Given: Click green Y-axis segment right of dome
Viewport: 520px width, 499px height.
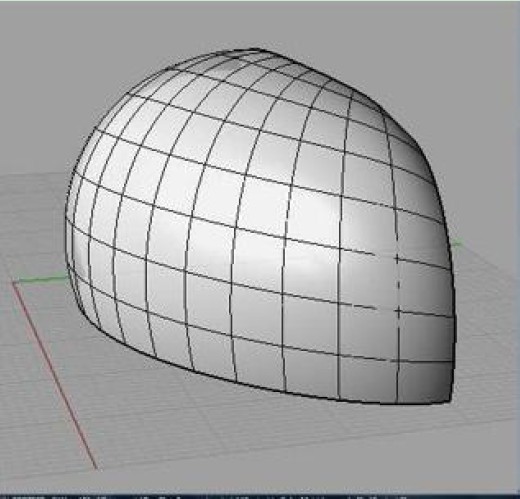Looking at the screenshot, I should coord(456,245).
